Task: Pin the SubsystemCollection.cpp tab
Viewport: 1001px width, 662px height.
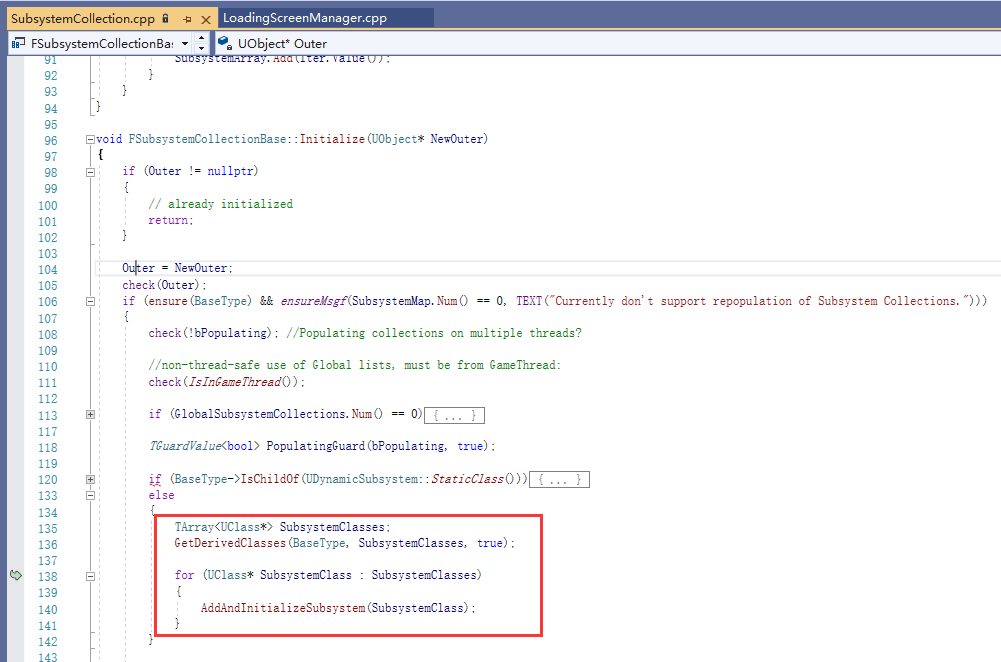Action: pos(187,19)
